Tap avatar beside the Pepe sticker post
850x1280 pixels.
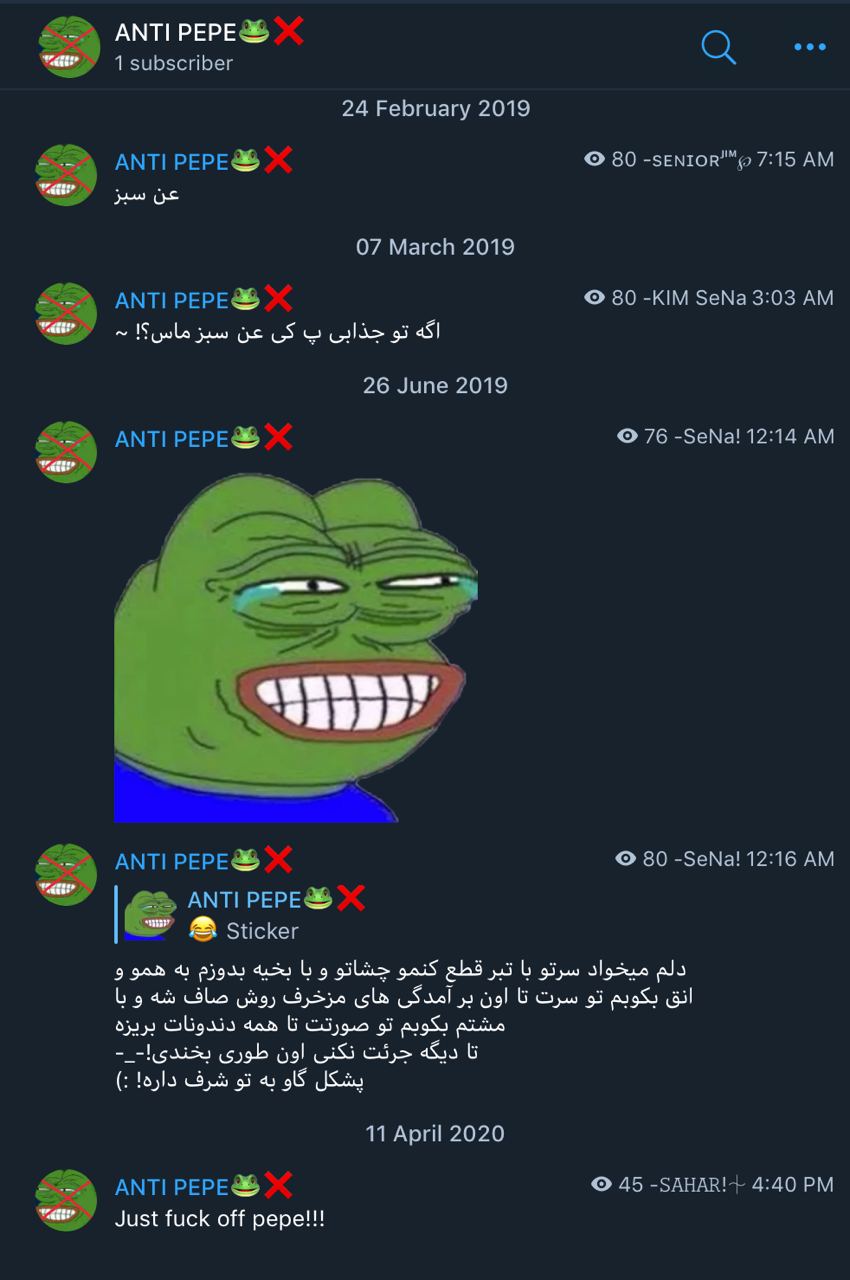pyautogui.click(x=66, y=452)
